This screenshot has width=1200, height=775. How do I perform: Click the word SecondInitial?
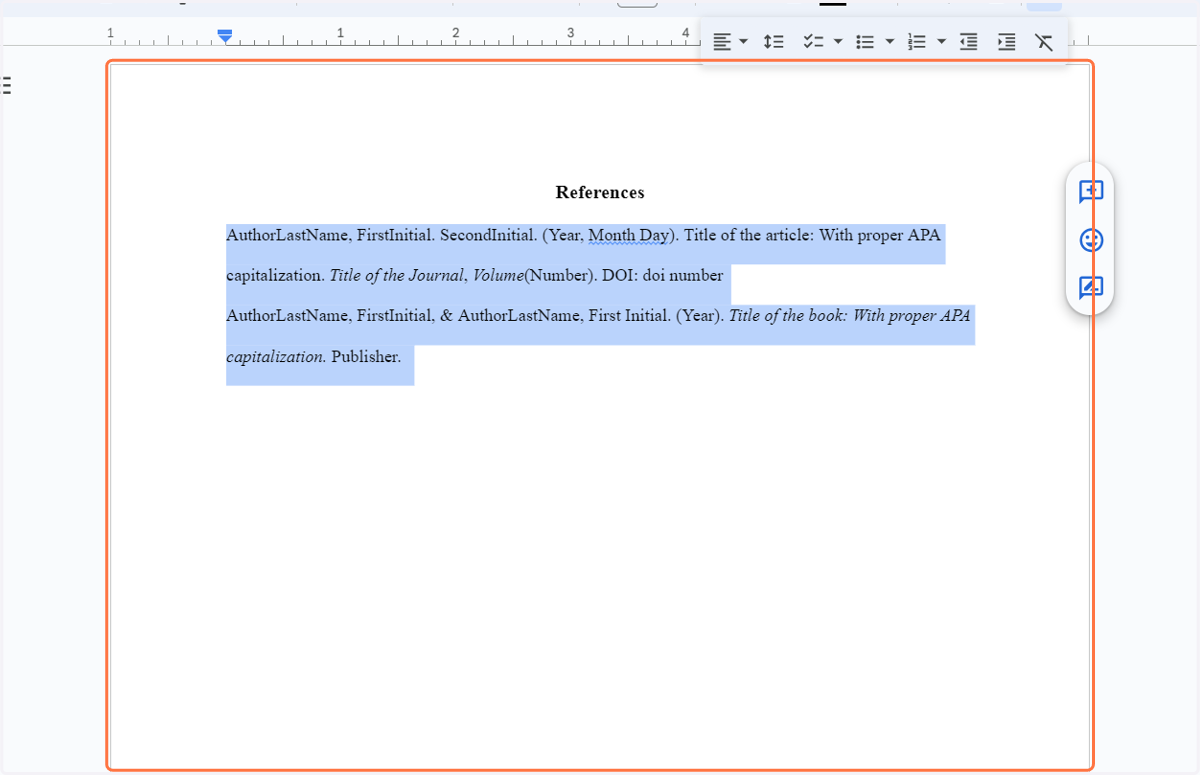488,236
